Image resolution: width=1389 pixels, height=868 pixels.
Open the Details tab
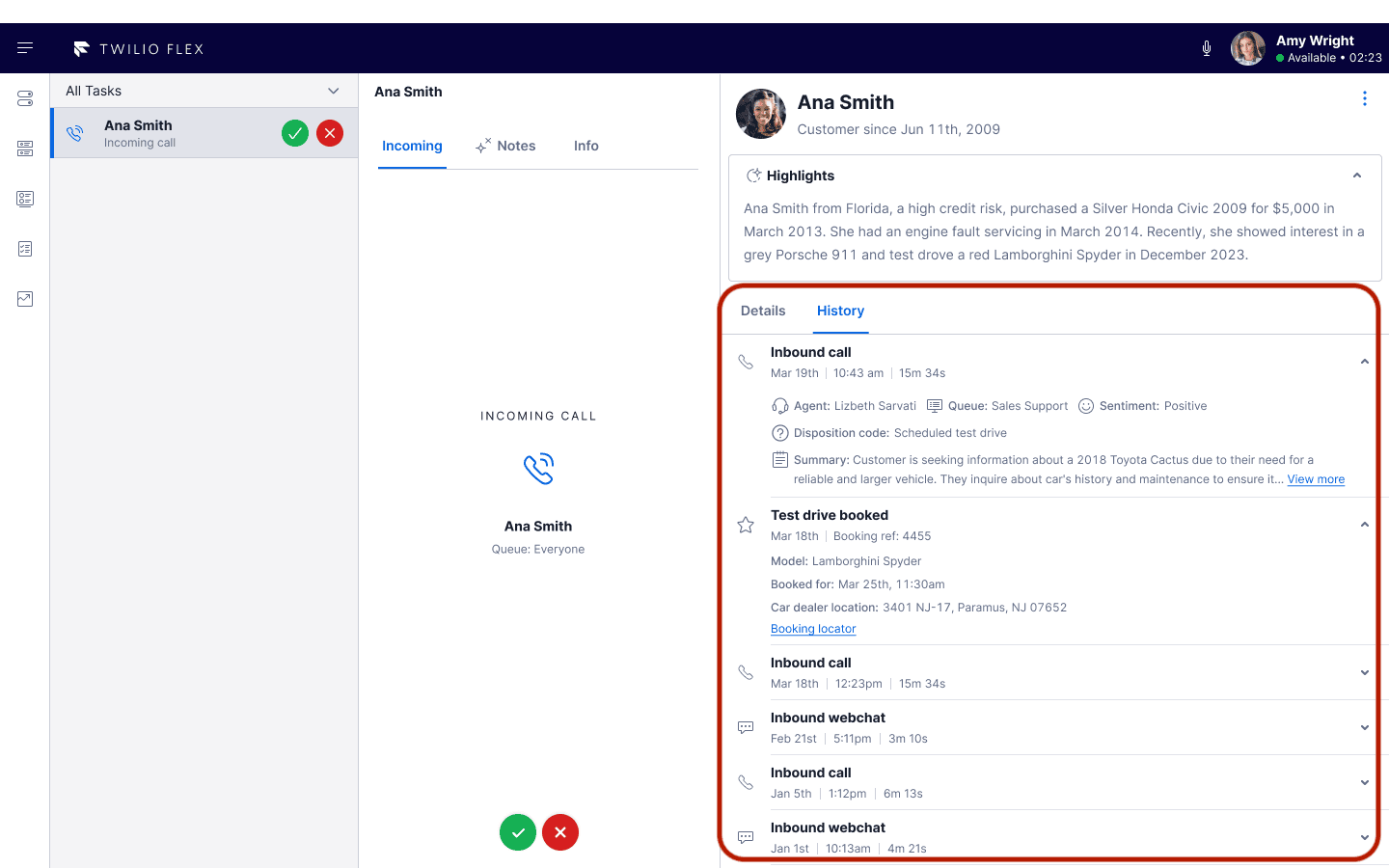point(762,311)
